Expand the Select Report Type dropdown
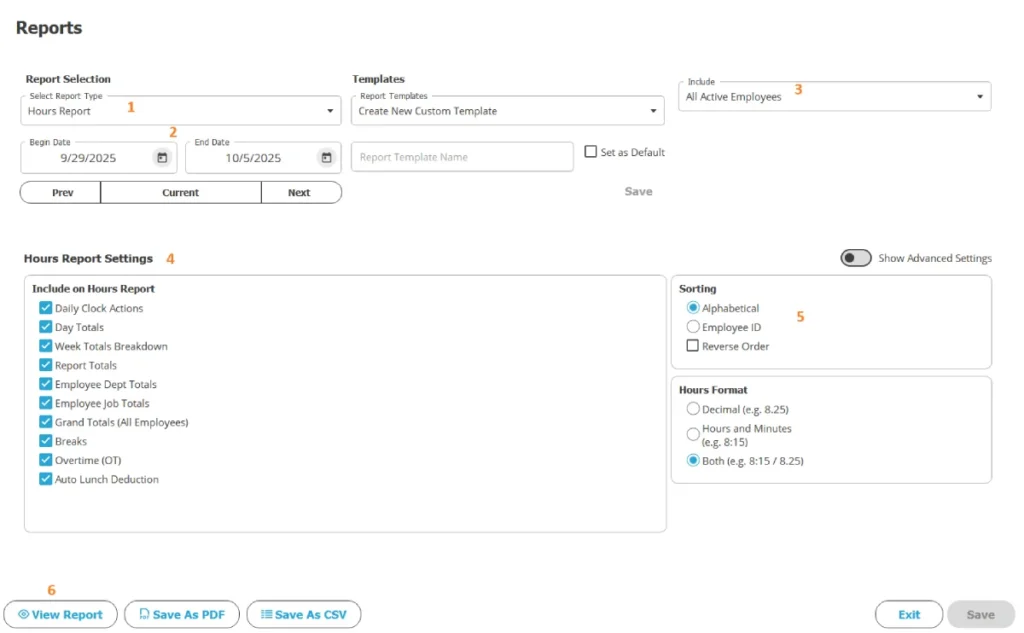The width and height of the screenshot is (1024, 633). coord(180,111)
